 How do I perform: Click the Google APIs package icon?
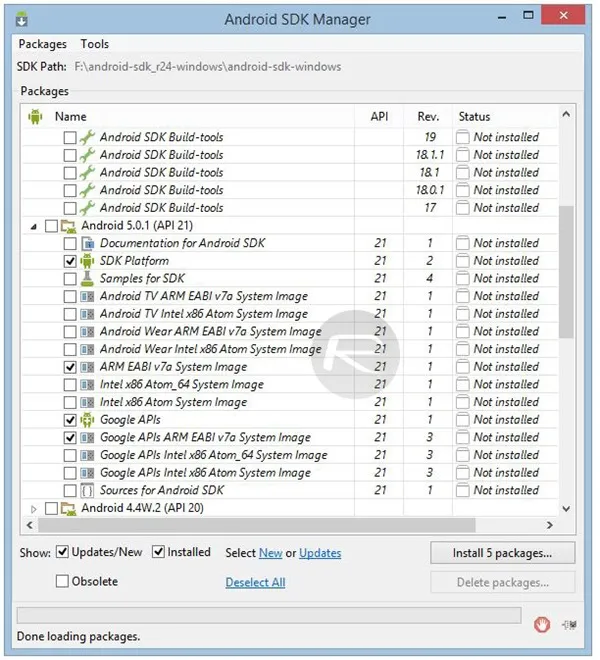pyautogui.click(x=87, y=420)
